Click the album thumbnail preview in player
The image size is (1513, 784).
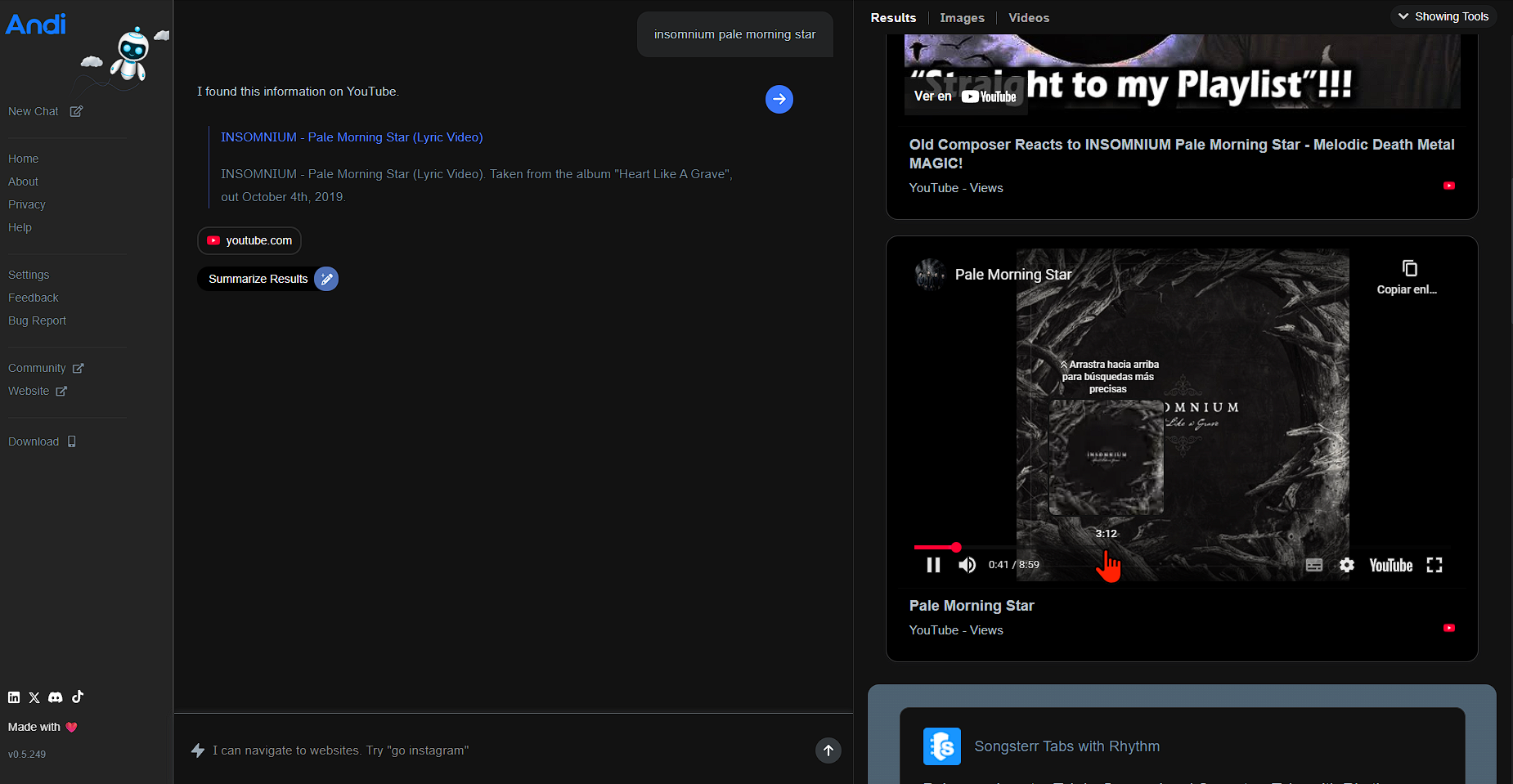pyautogui.click(x=1107, y=459)
